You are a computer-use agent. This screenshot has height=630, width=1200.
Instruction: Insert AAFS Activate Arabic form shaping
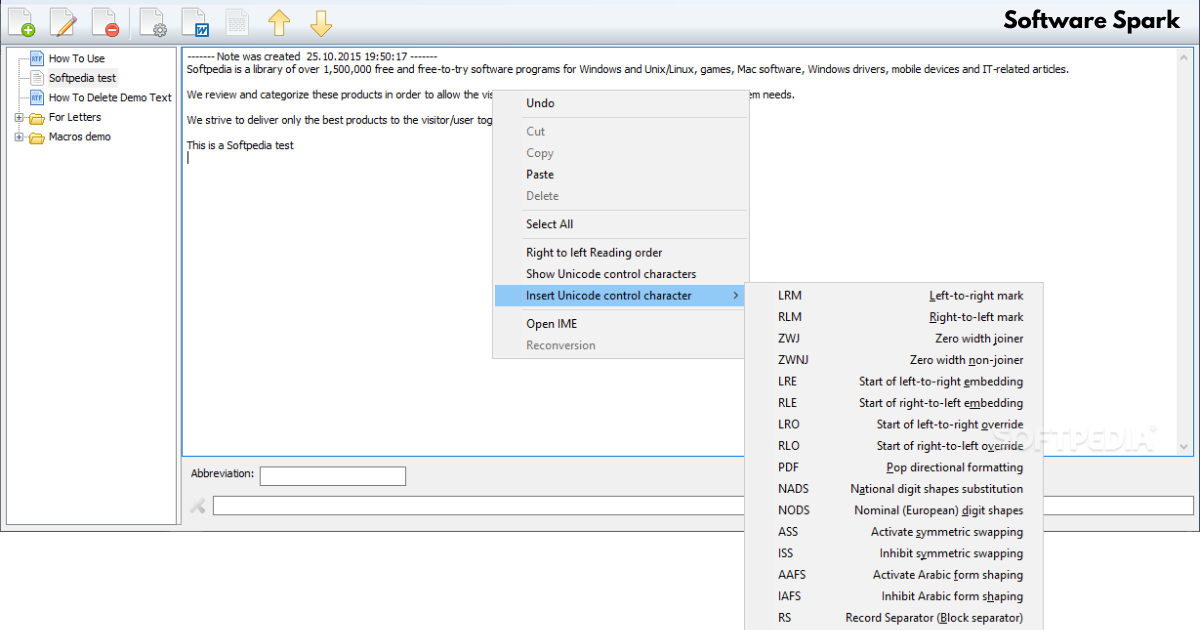(894, 575)
